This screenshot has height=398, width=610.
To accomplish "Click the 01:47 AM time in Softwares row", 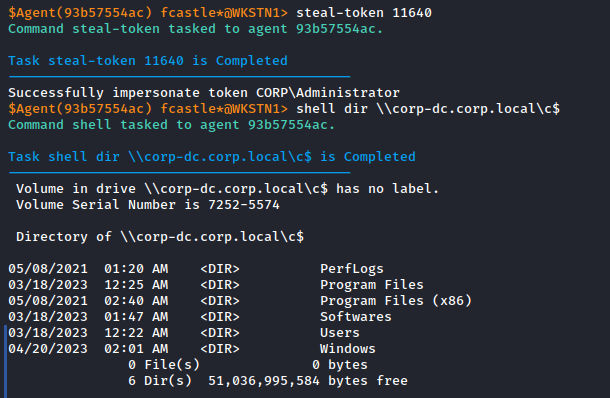I will (x=136, y=317).
